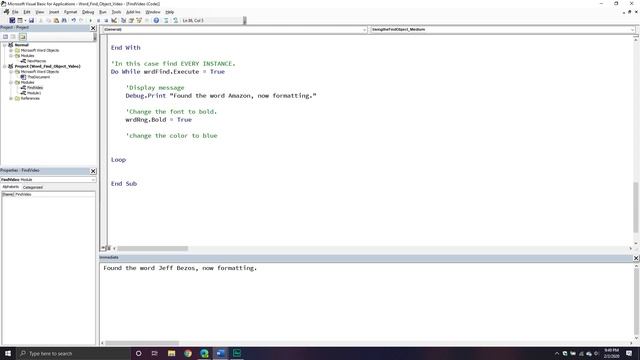640x360 pixels.
Task: Open the Object Browser toolbar icon
Action: (x=139, y=20)
